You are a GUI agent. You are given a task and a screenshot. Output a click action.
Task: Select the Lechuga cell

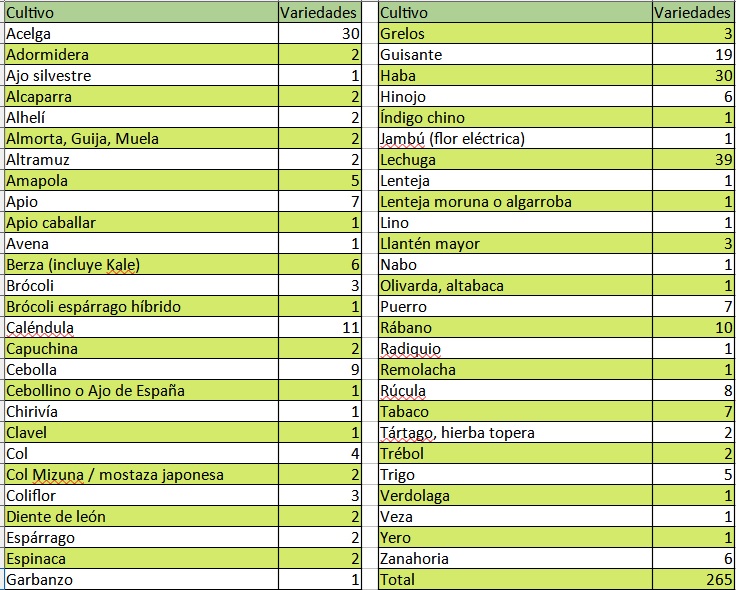(x=515, y=160)
